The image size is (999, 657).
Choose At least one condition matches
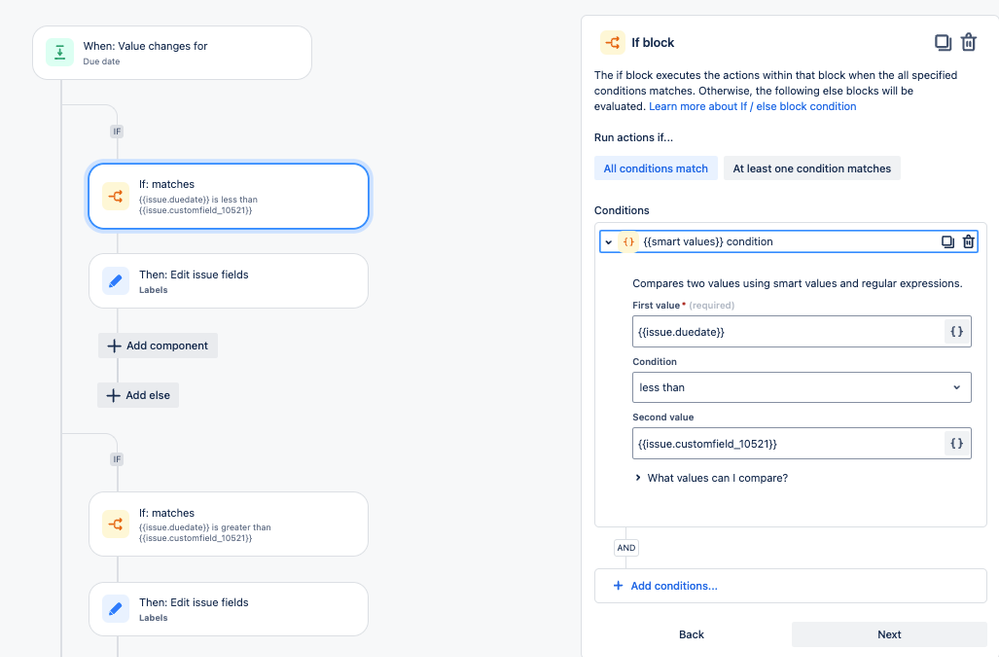[812, 168]
